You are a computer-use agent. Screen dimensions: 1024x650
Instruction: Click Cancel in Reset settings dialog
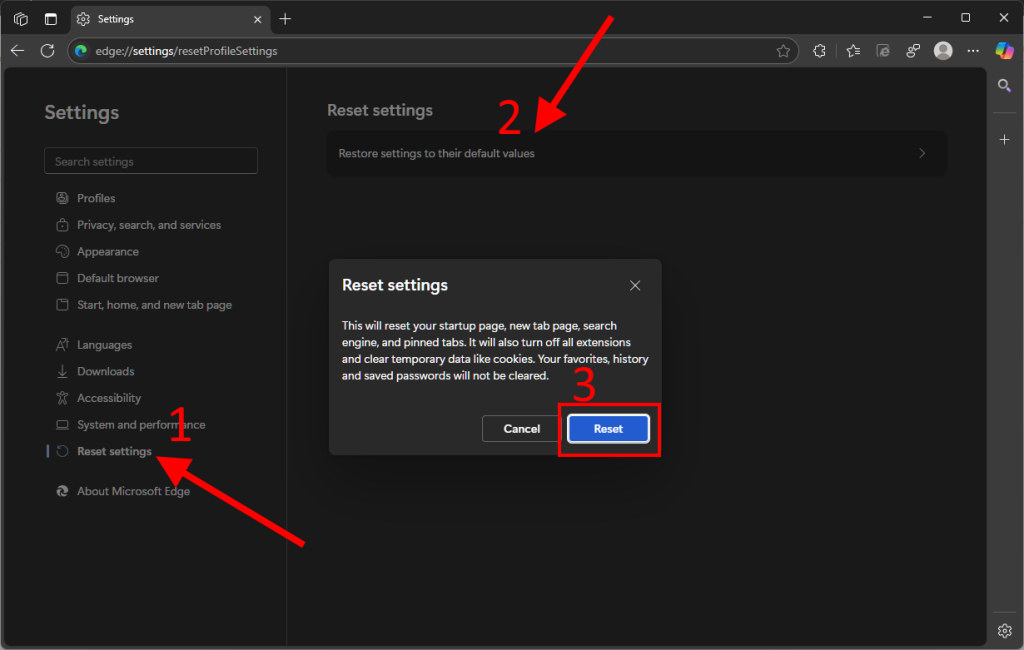tap(521, 429)
